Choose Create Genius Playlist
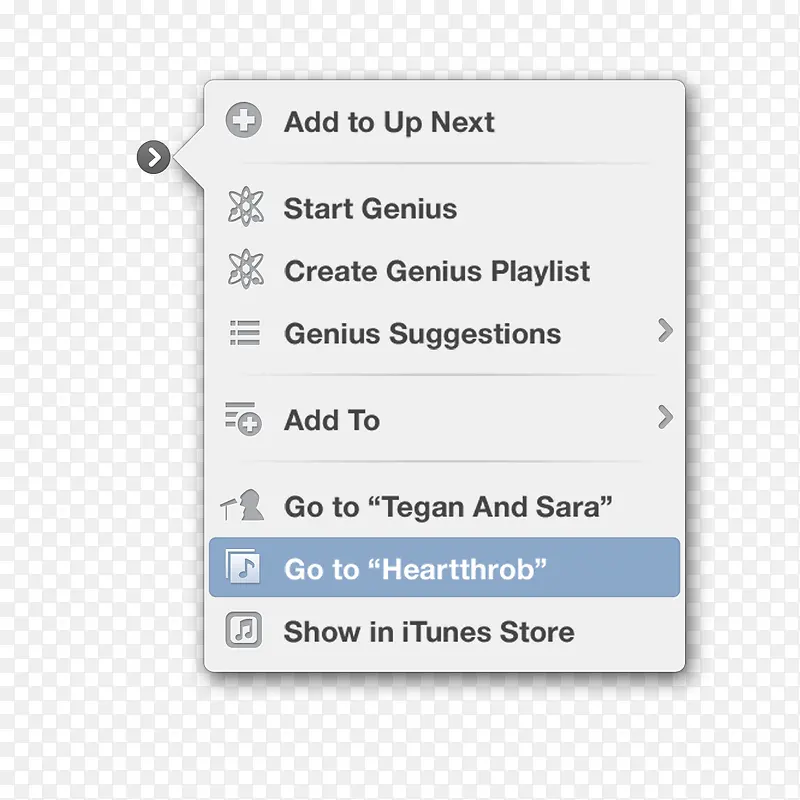This screenshot has width=800, height=800. point(437,272)
